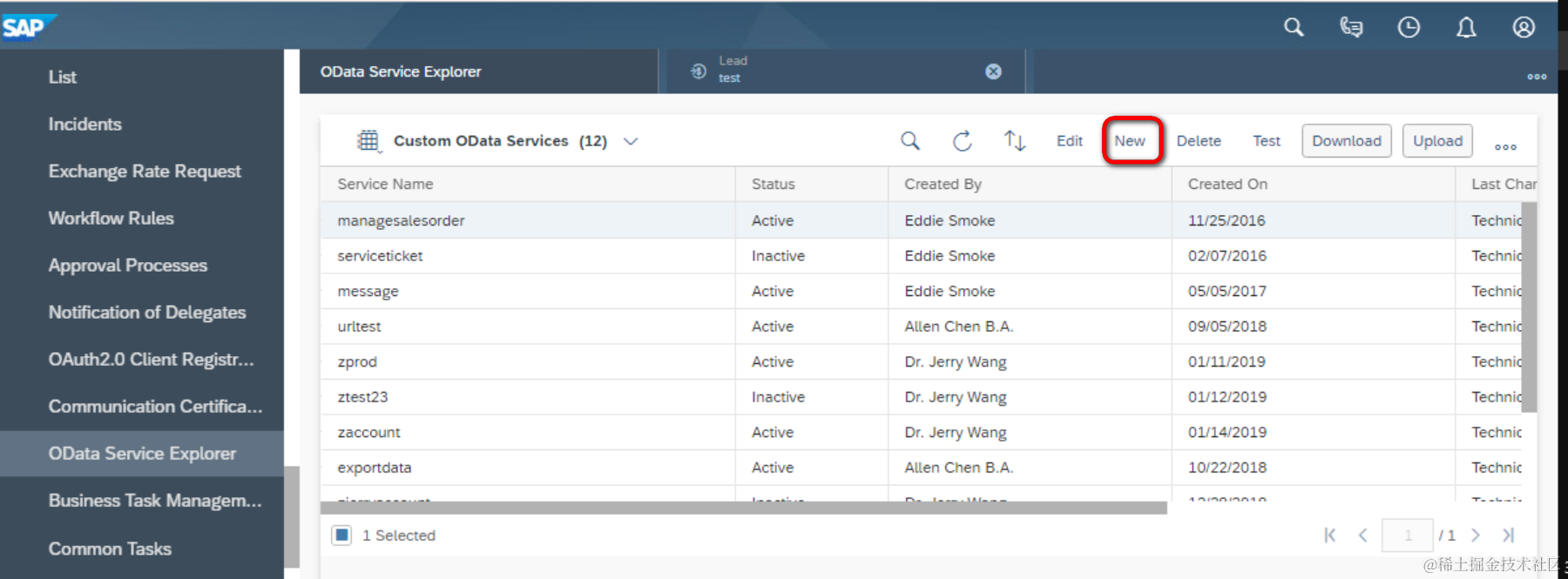Open global search magnifier in header
The image size is (1568, 579).
(x=1294, y=27)
